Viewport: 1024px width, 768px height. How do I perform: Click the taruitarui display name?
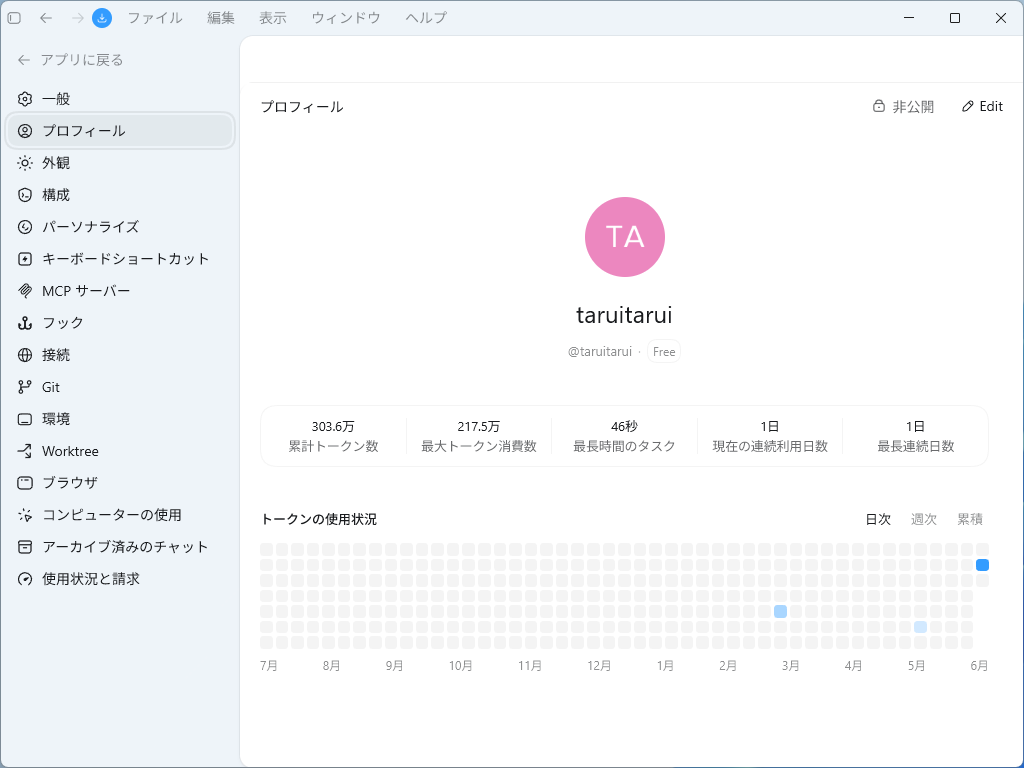624,315
